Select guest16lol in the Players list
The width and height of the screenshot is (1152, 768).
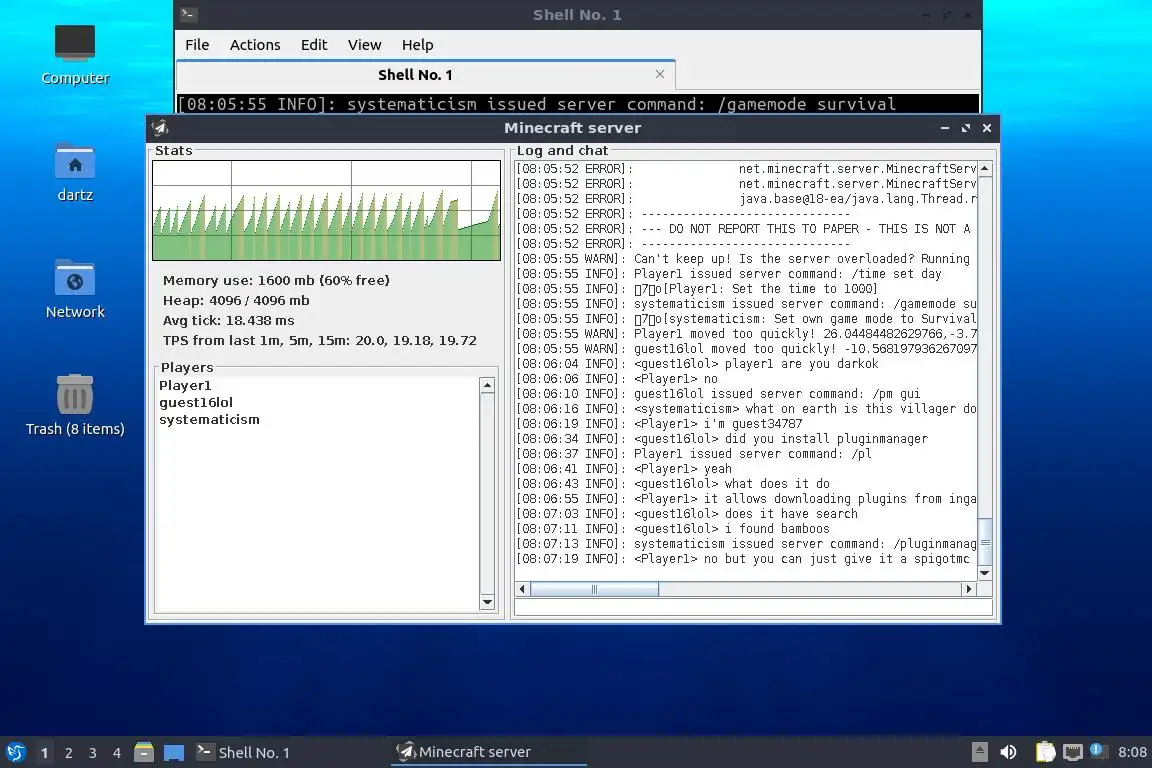(x=196, y=403)
